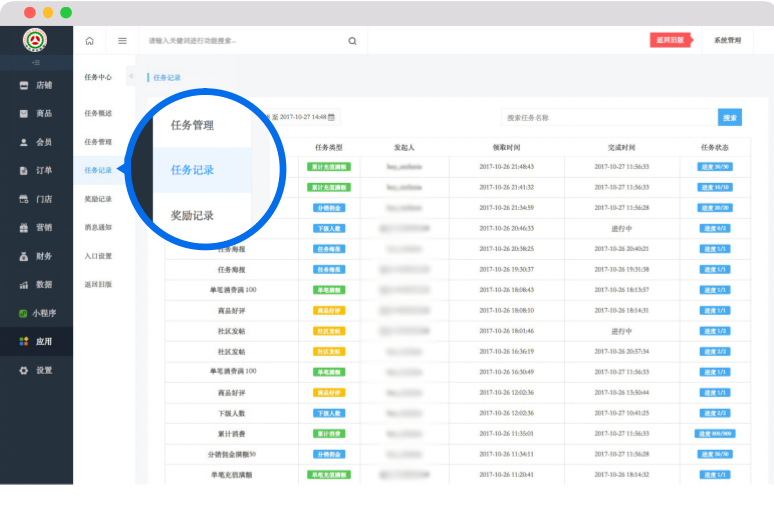Screen dimensions: 774x522
Task: Open 商品 in the dark sidebar
Action: [x=36, y=113]
